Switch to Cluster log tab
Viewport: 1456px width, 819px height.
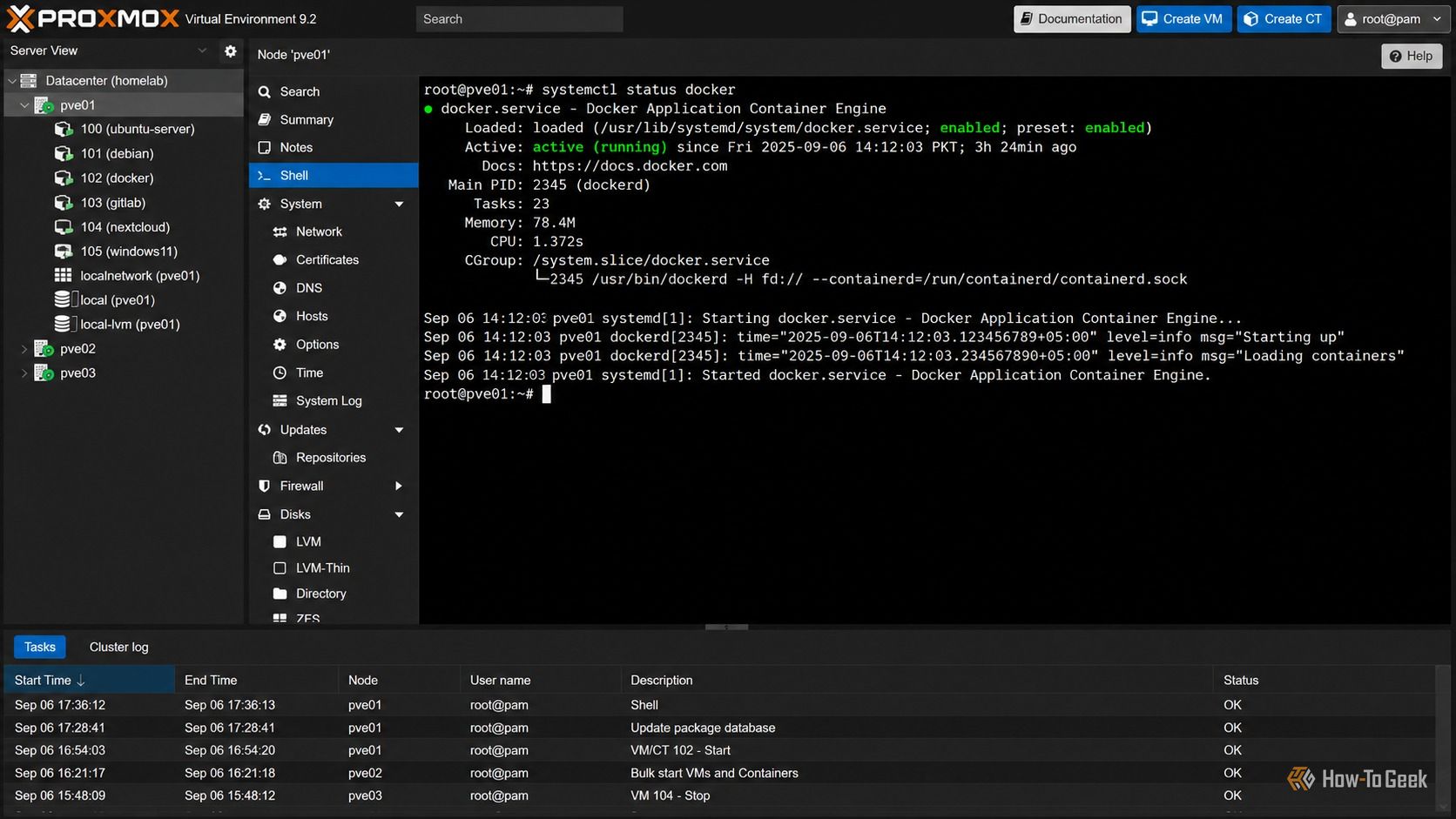coord(118,647)
